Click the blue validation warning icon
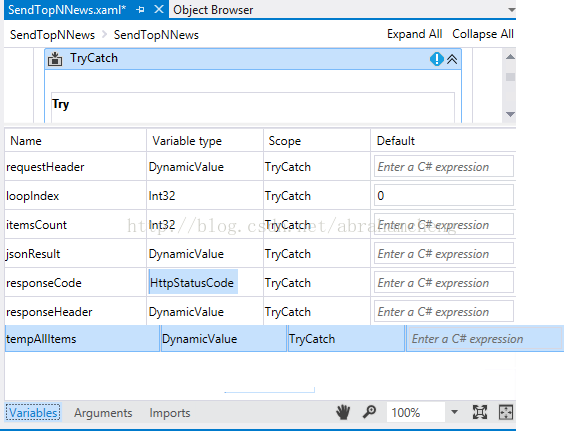This screenshot has height=431, width=564. [x=437, y=59]
